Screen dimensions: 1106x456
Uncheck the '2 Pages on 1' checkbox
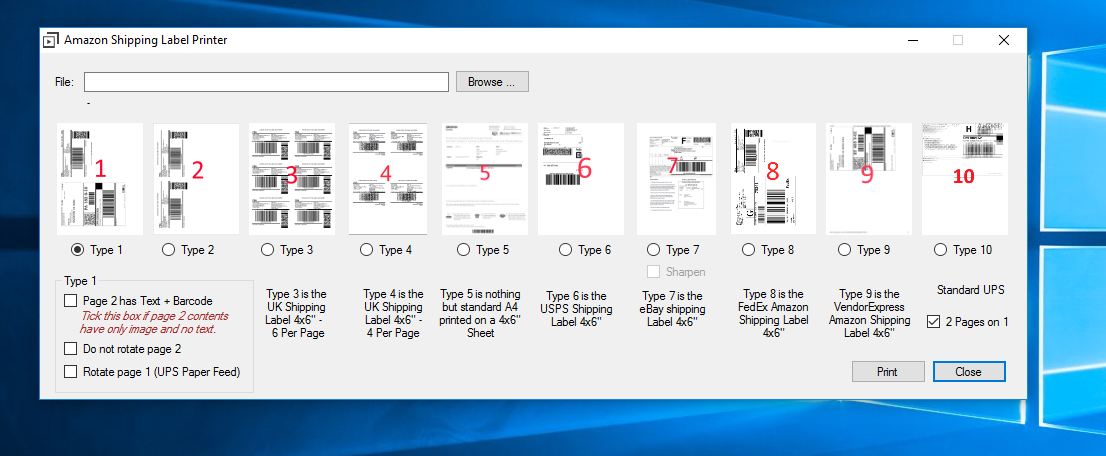point(933,321)
